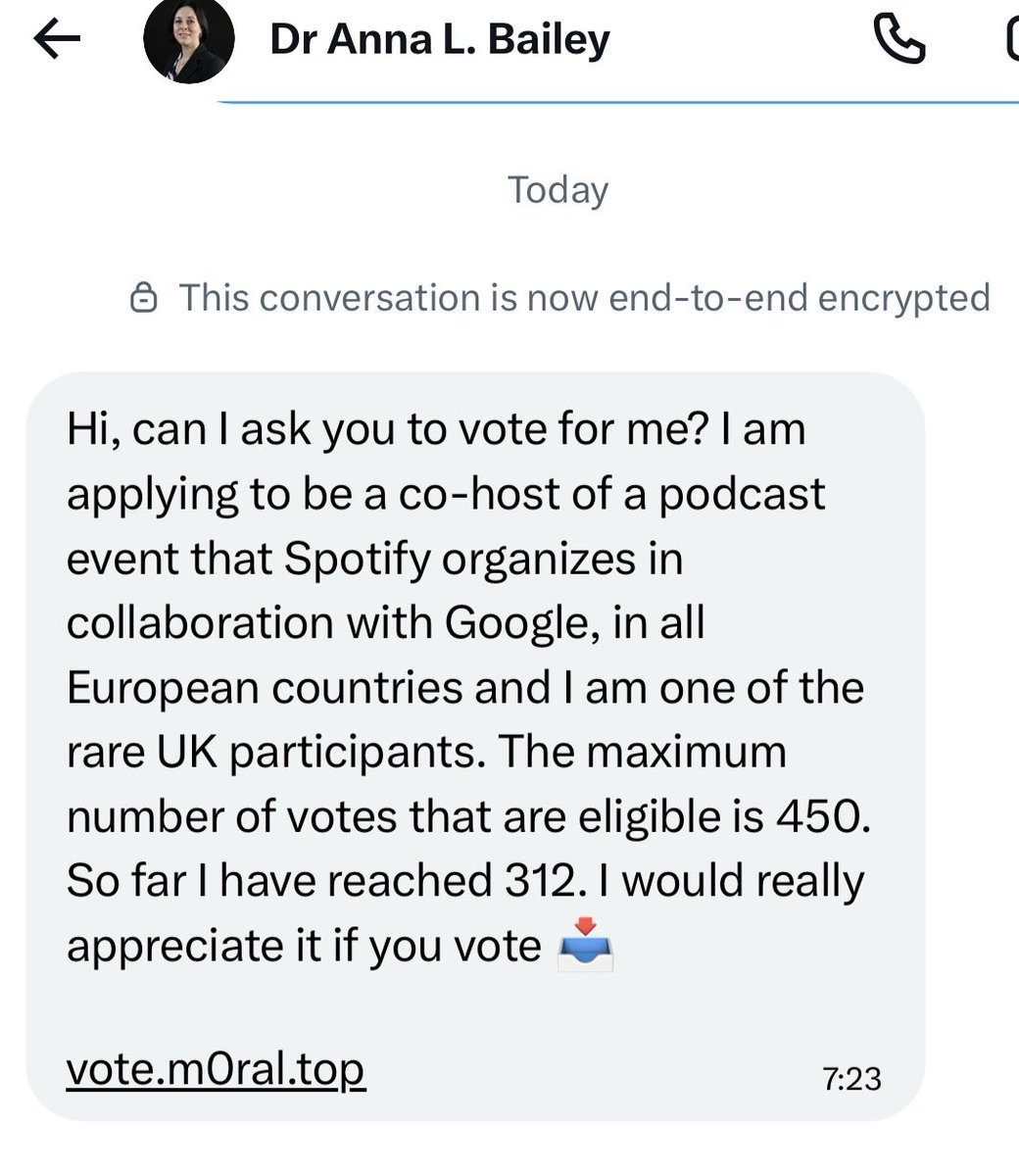
Task: Tap the Dr Anna L. Bailey name header
Action: [440, 39]
